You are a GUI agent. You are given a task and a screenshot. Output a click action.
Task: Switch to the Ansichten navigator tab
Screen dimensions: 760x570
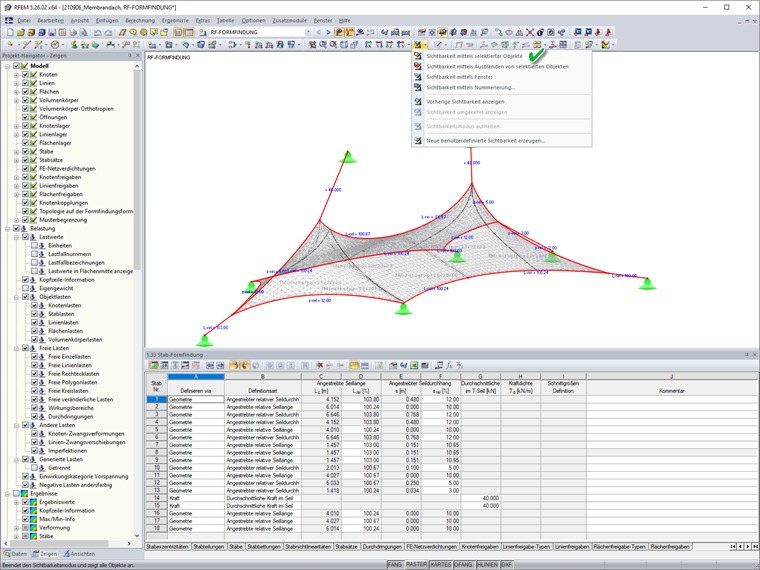[x=79, y=554]
